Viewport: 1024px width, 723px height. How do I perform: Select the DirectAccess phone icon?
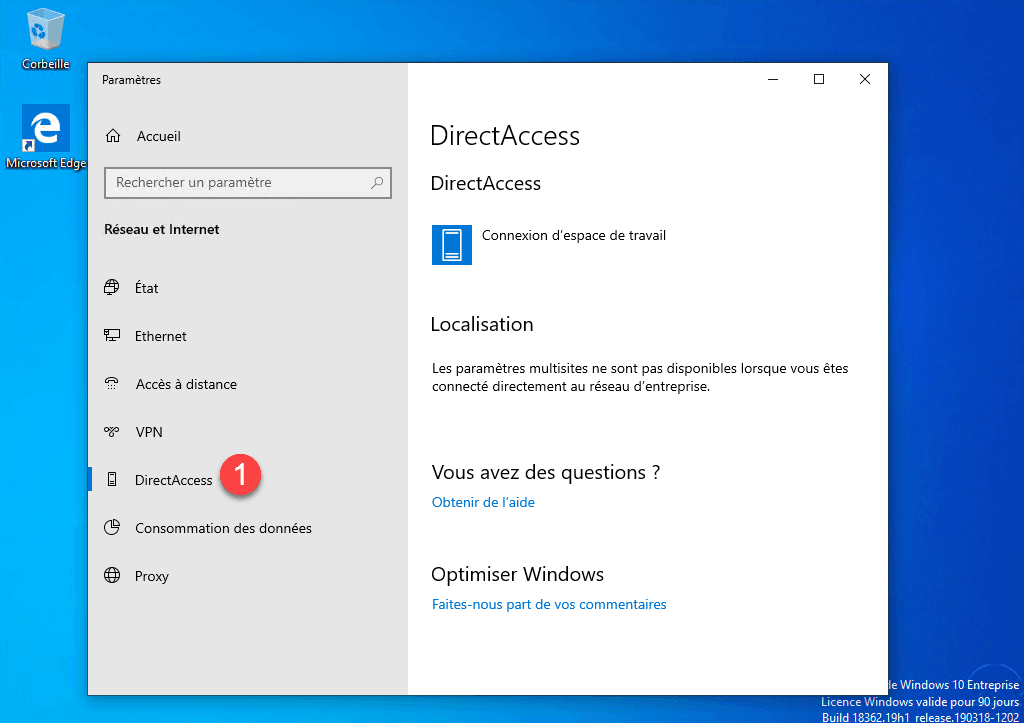click(112, 479)
